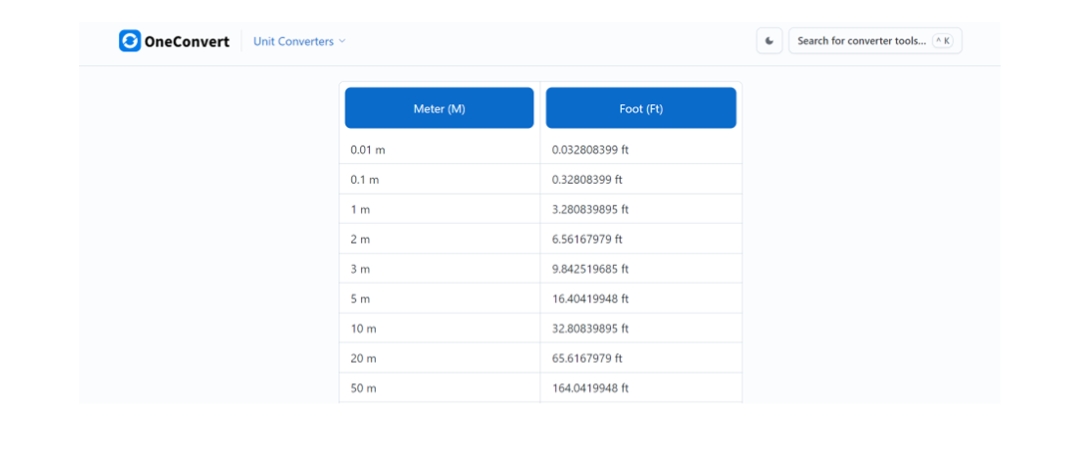
Task: Select the 50 m cell
Action: pos(439,388)
